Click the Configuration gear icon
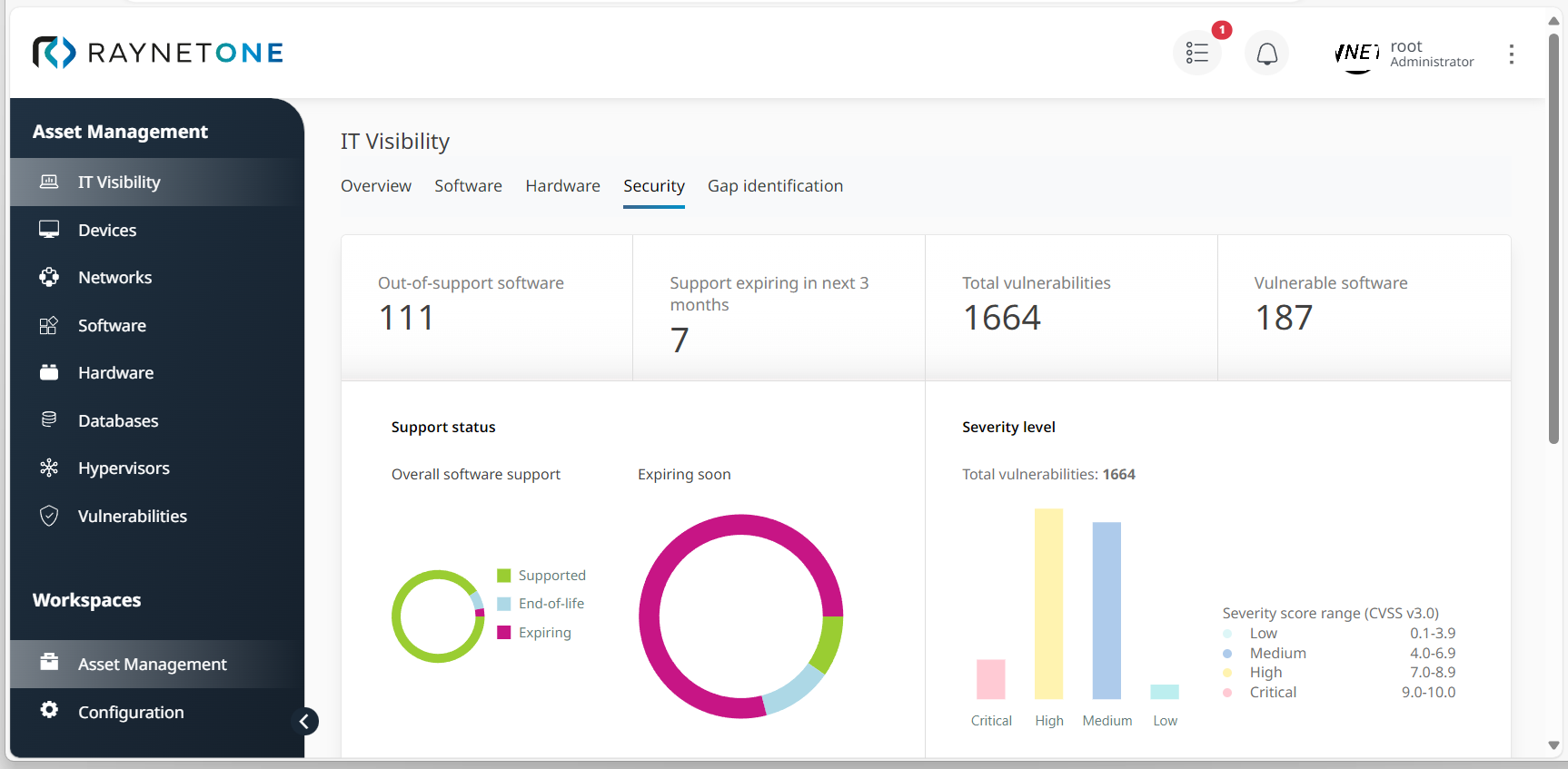This screenshot has height=769, width=1568. [49, 710]
